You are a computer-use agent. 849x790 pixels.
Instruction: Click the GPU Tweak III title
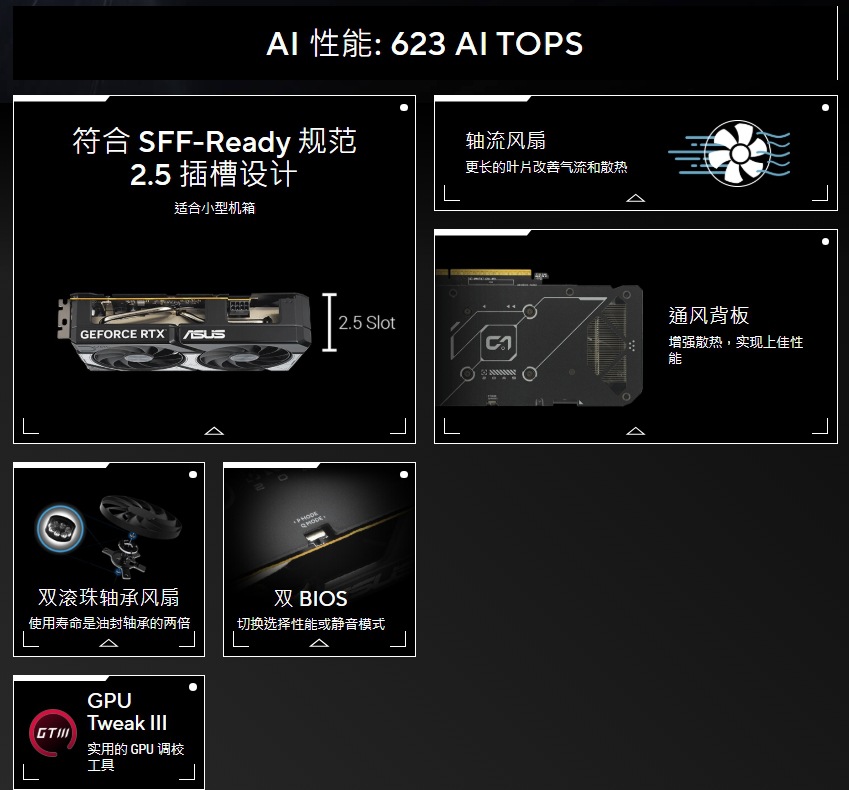pos(127,711)
